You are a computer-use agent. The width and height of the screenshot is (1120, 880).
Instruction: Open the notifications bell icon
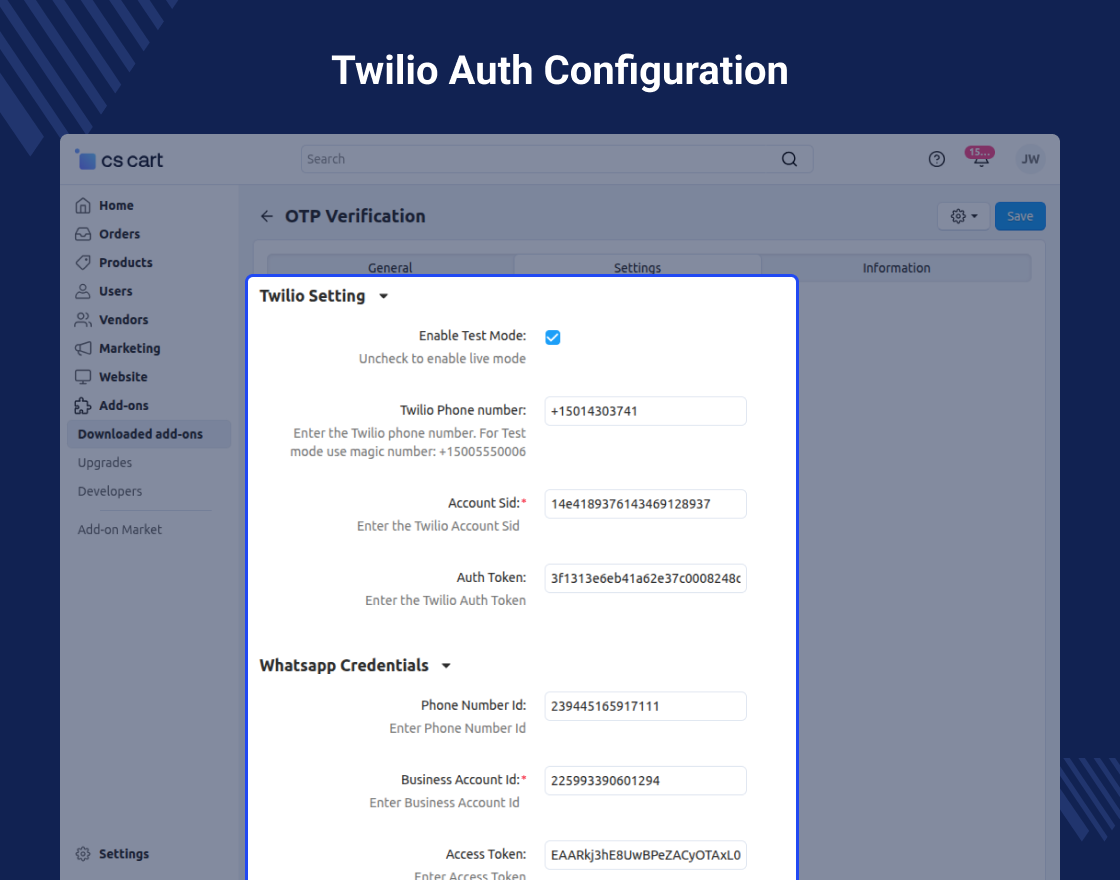(x=981, y=159)
